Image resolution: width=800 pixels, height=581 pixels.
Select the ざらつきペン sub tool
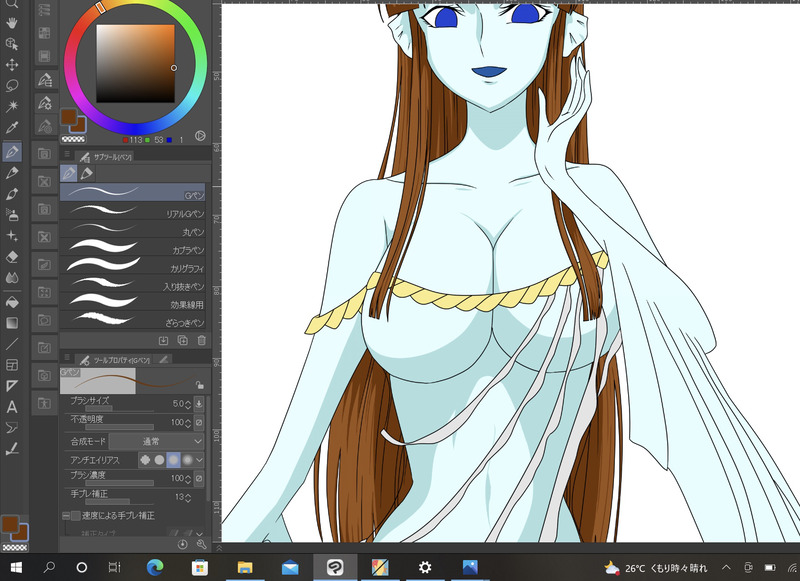click(x=133, y=320)
